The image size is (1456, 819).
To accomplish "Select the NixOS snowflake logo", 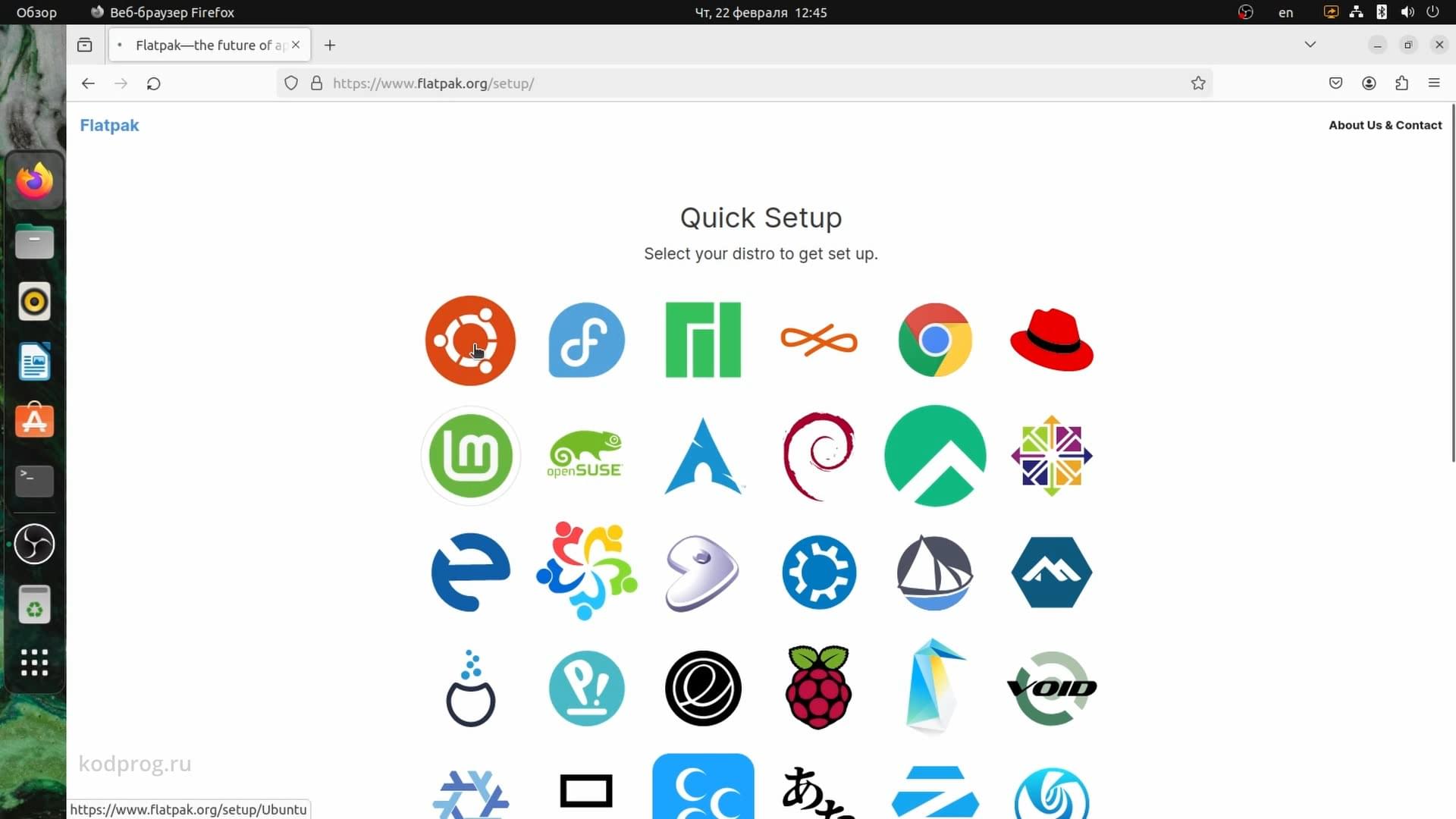I will point(470,794).
